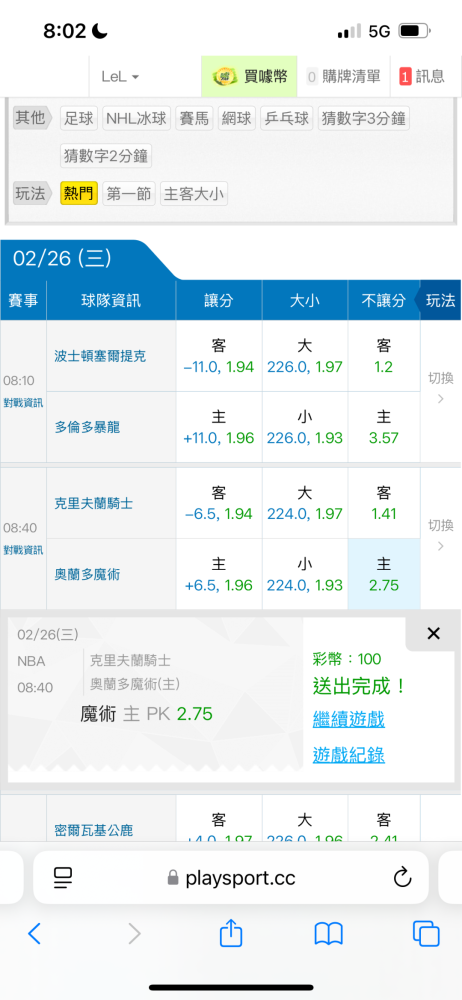Tap playsport.cc address bar
Screen dimensions: 462x1000
click(231, 878)
